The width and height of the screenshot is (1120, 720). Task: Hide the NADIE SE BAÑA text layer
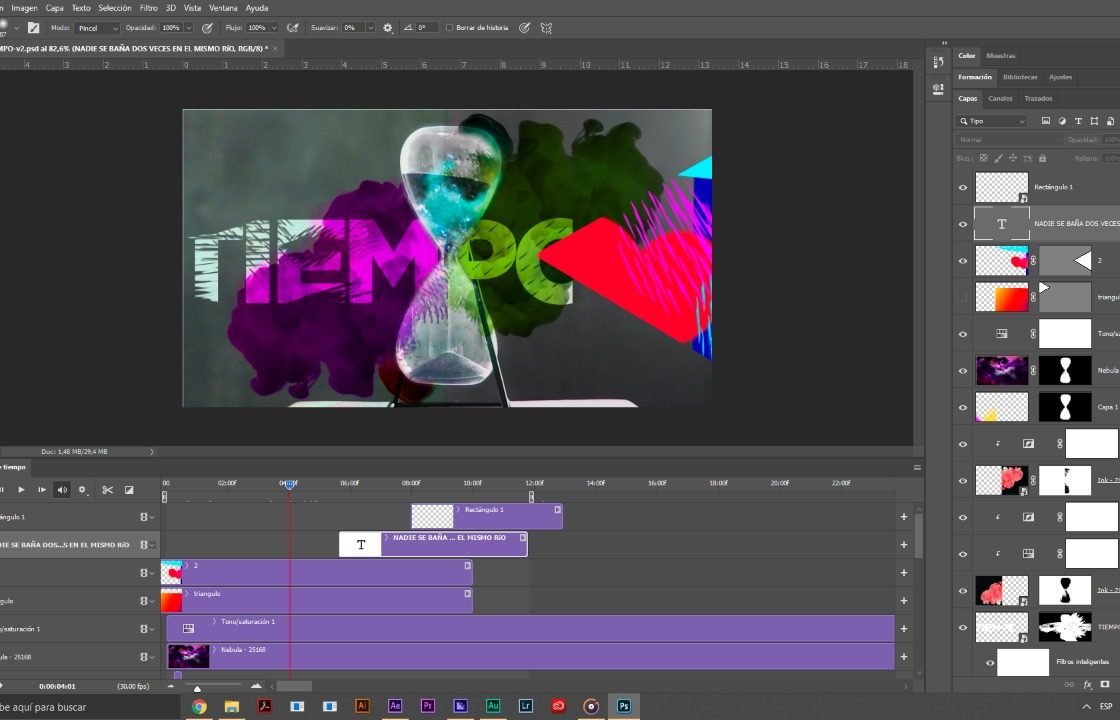tap(962, 224)
